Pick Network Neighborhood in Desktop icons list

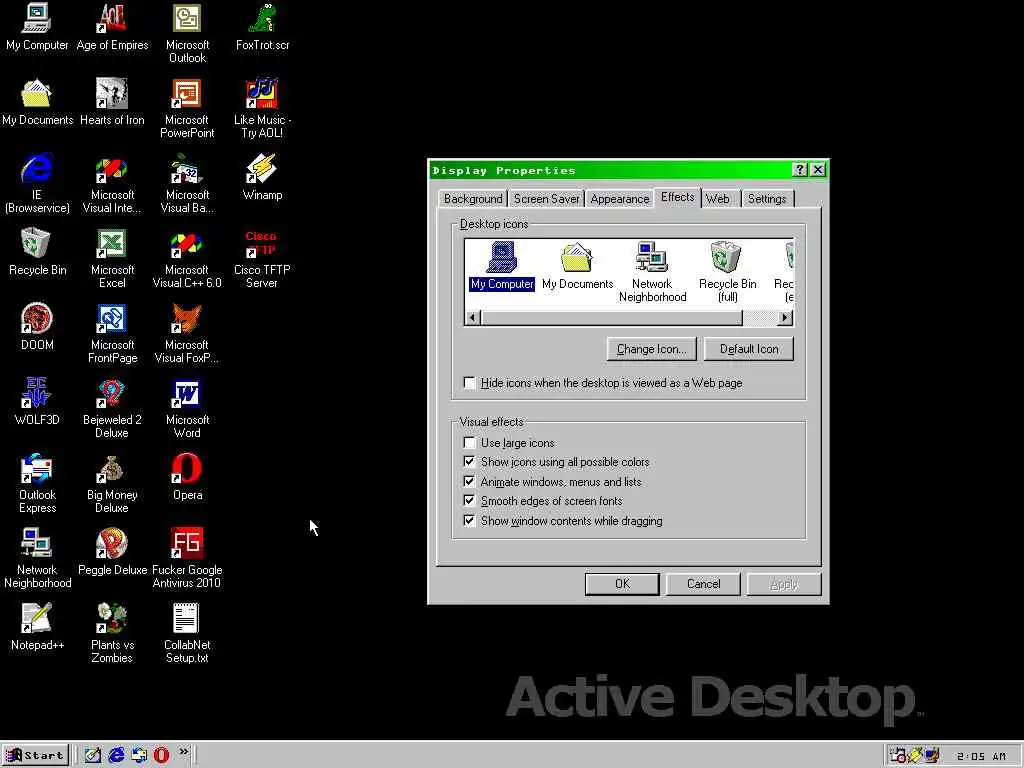coord(652,272)
